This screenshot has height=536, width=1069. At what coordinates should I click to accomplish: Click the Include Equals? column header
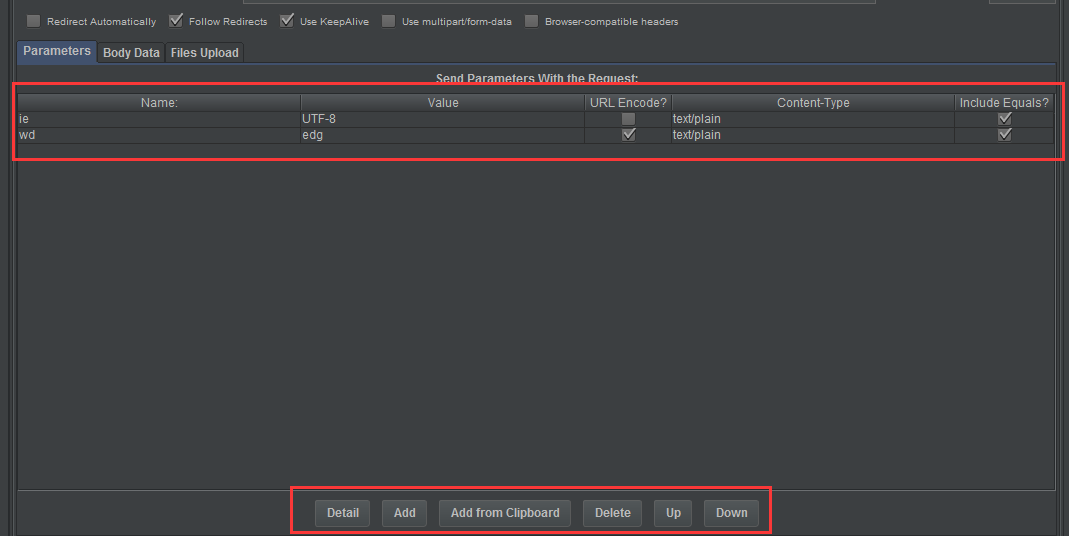(1004, 103)
